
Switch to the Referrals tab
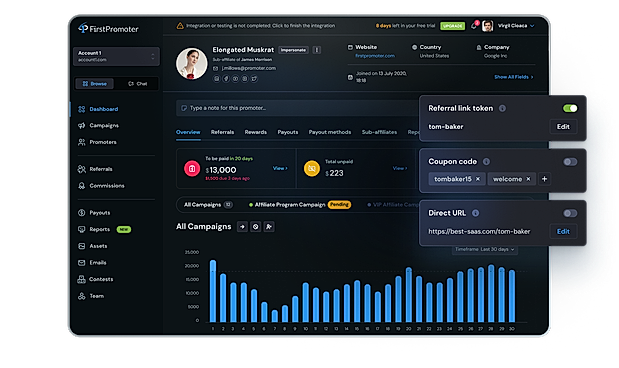222,132
